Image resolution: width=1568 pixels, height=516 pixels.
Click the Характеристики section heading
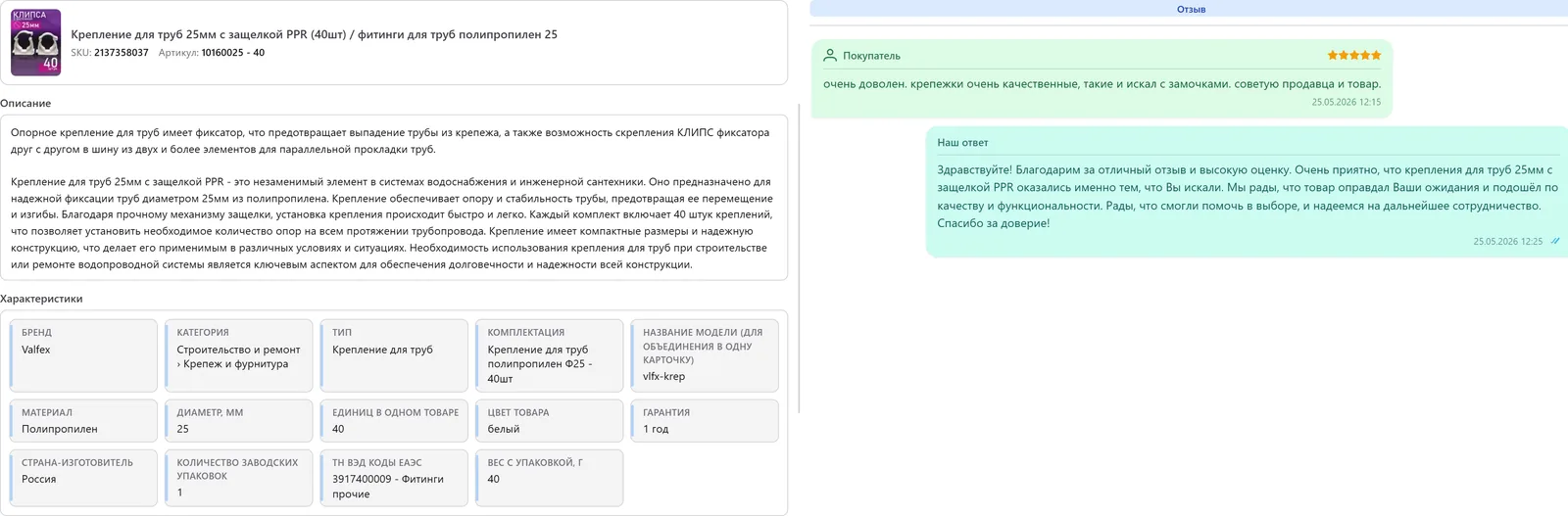click(x=41, y=299)
